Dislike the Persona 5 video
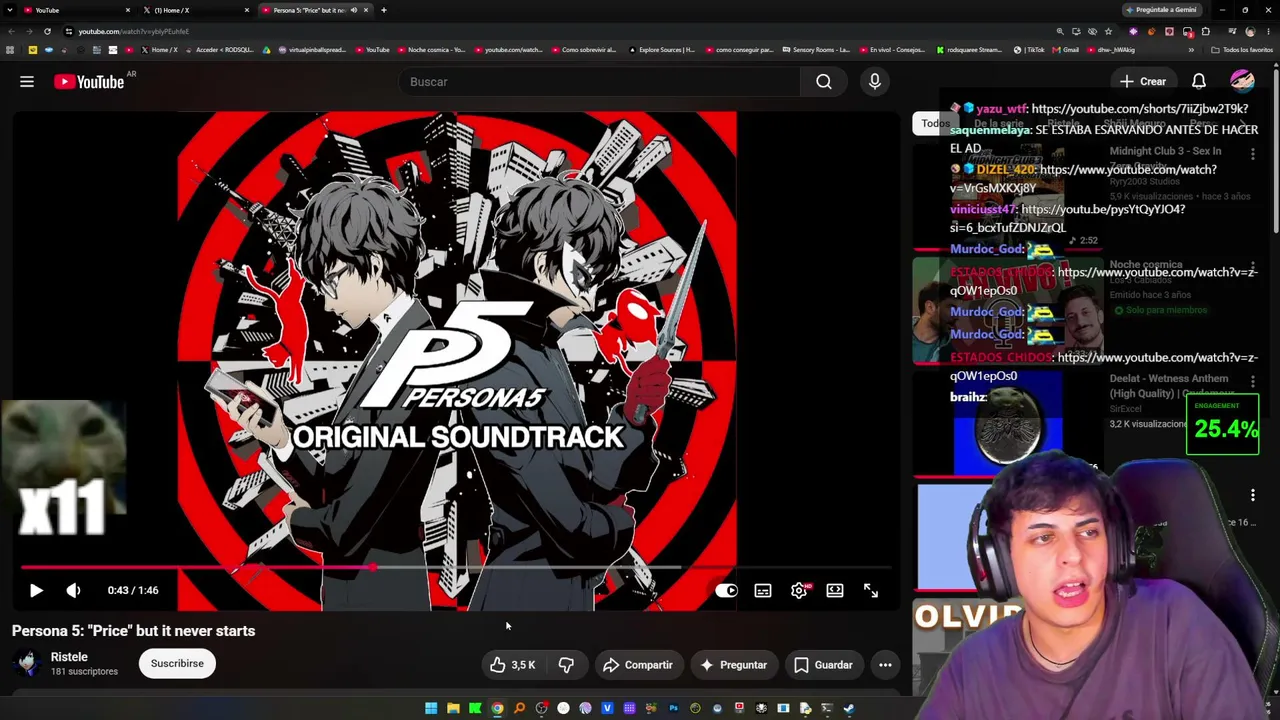Image resolution: width=1280 pixels, height=720 pixels. coord(566,665)
